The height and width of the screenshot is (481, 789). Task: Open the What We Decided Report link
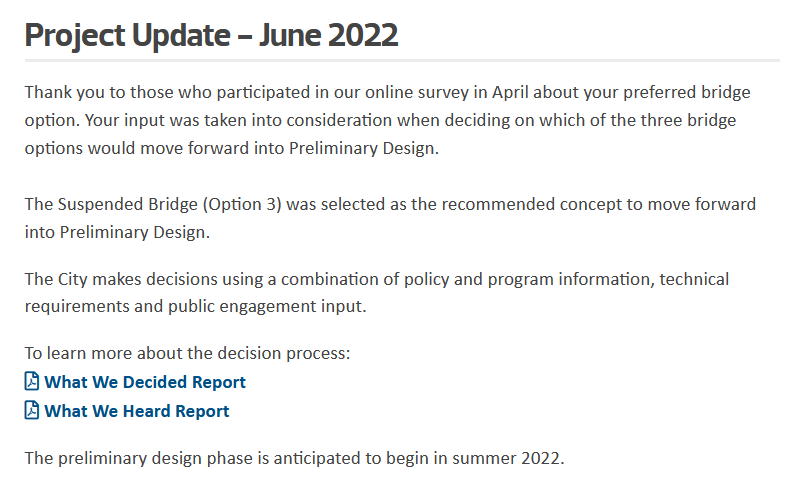click(145, 382)
